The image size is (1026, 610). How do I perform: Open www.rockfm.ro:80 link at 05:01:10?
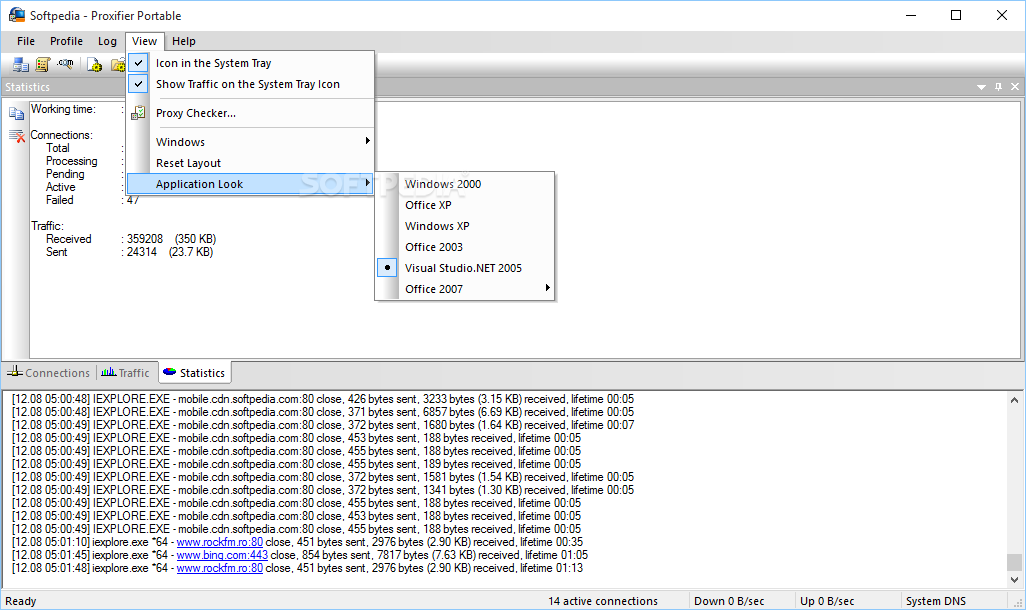click(220, 542)
